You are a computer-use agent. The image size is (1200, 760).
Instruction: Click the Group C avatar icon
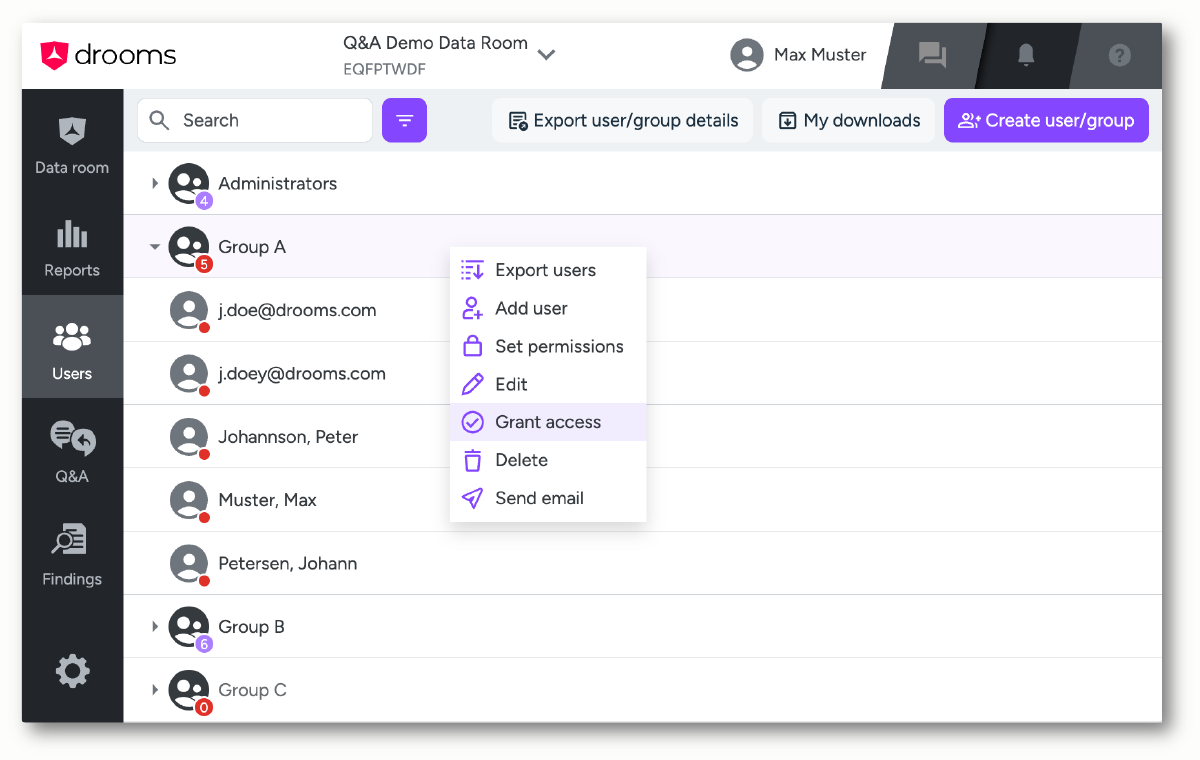click(x=189, y=690)
